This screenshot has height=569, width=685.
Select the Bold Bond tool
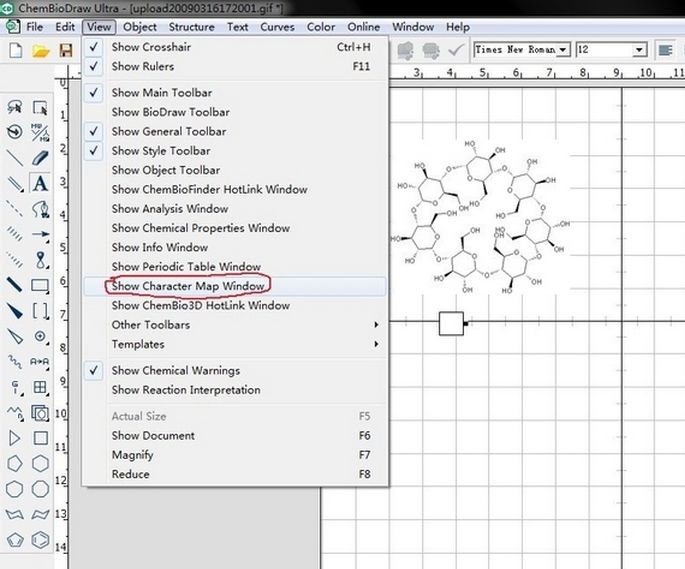[x=14, y=285]
